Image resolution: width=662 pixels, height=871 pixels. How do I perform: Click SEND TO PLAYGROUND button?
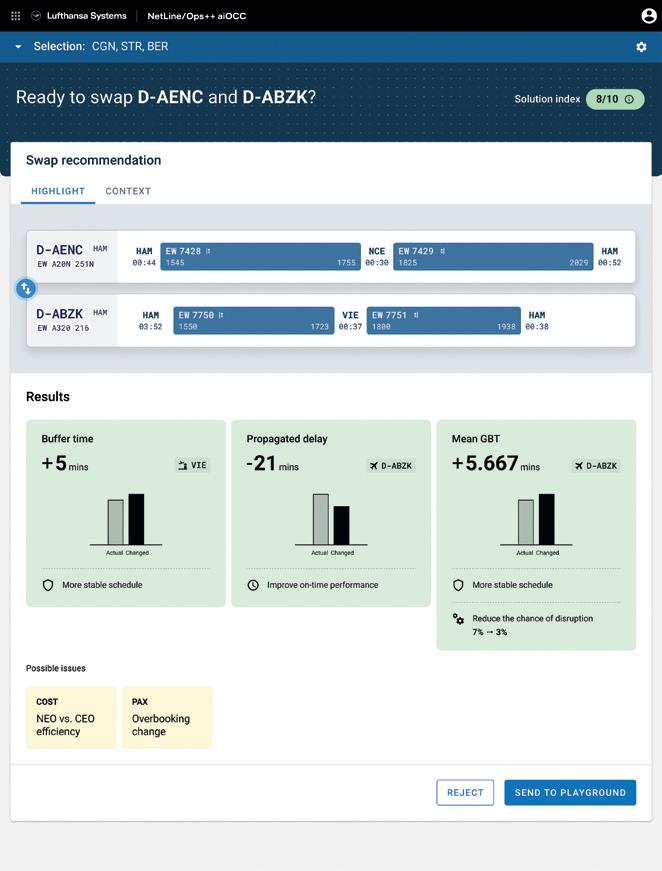570,793
